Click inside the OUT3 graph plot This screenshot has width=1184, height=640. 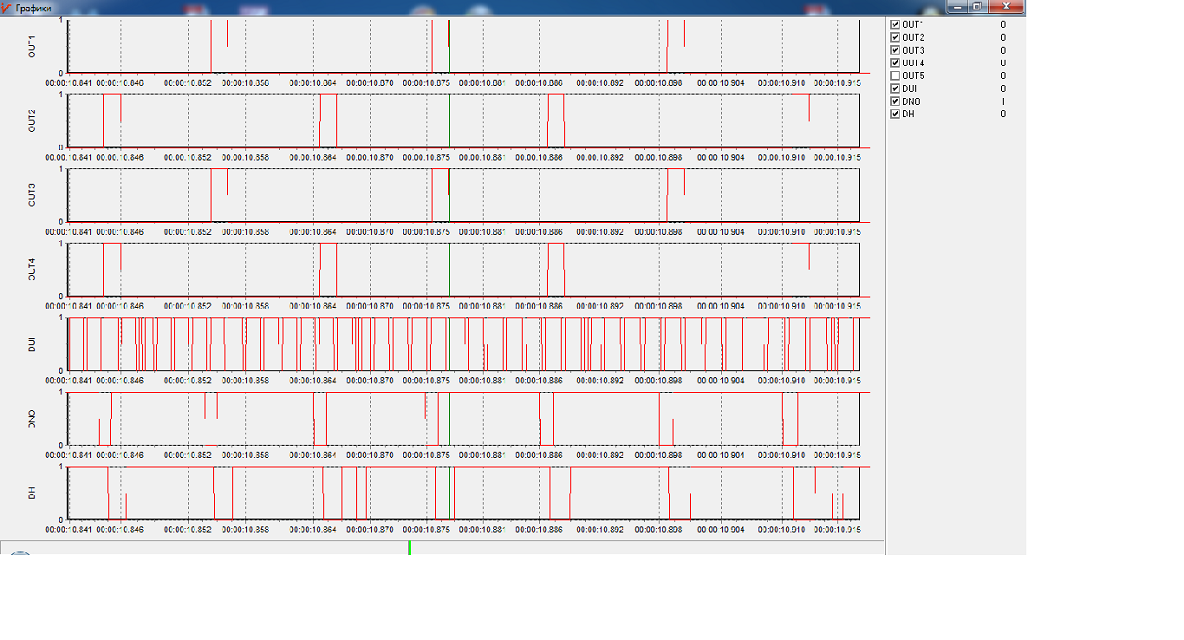click(x=464, y=195)
